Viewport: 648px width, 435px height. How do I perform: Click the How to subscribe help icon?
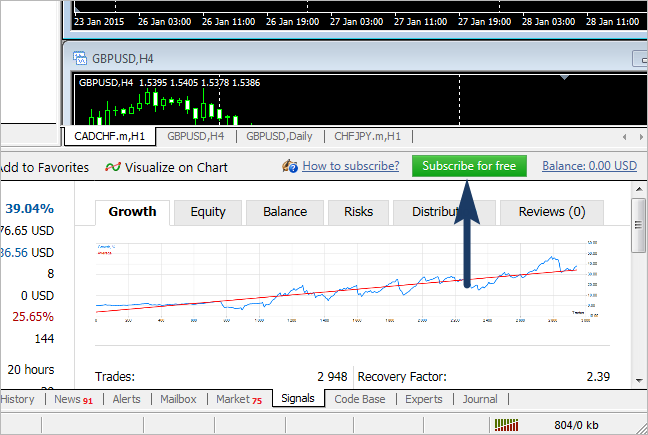[290, 166]
